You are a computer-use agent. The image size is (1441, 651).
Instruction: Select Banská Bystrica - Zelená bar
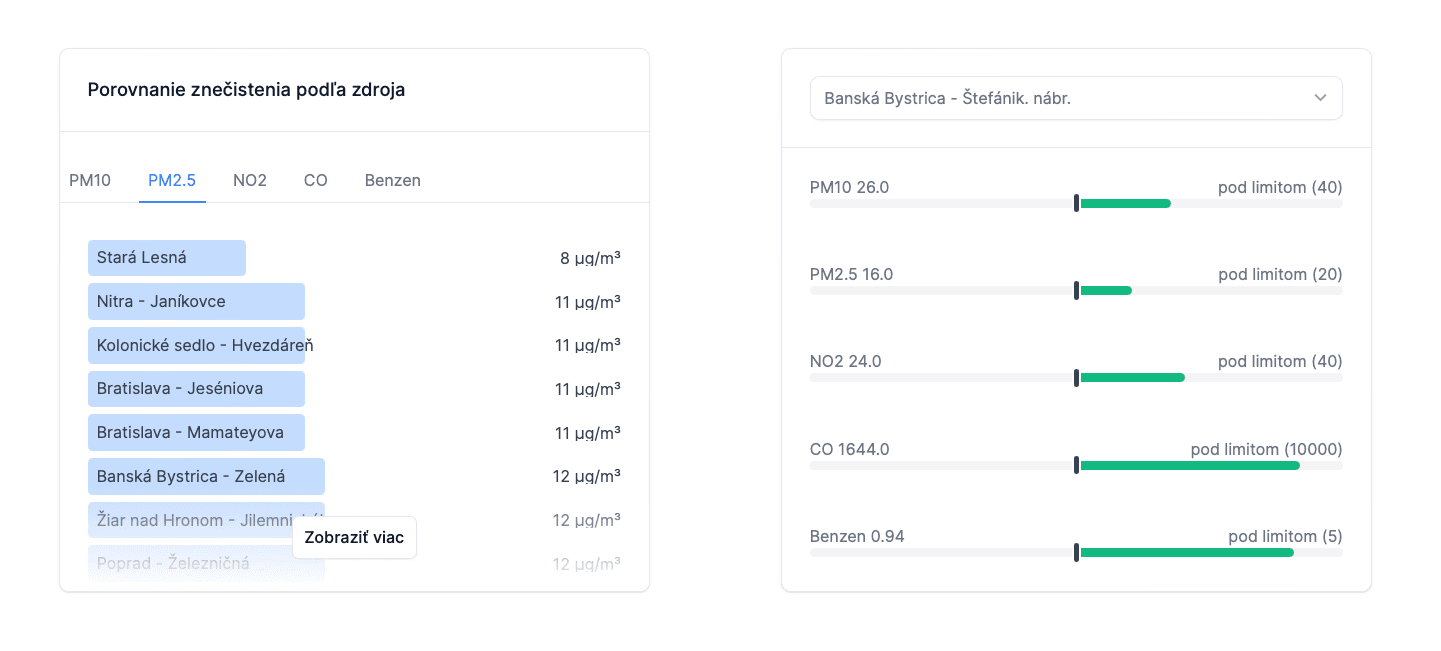pos(206,477)
